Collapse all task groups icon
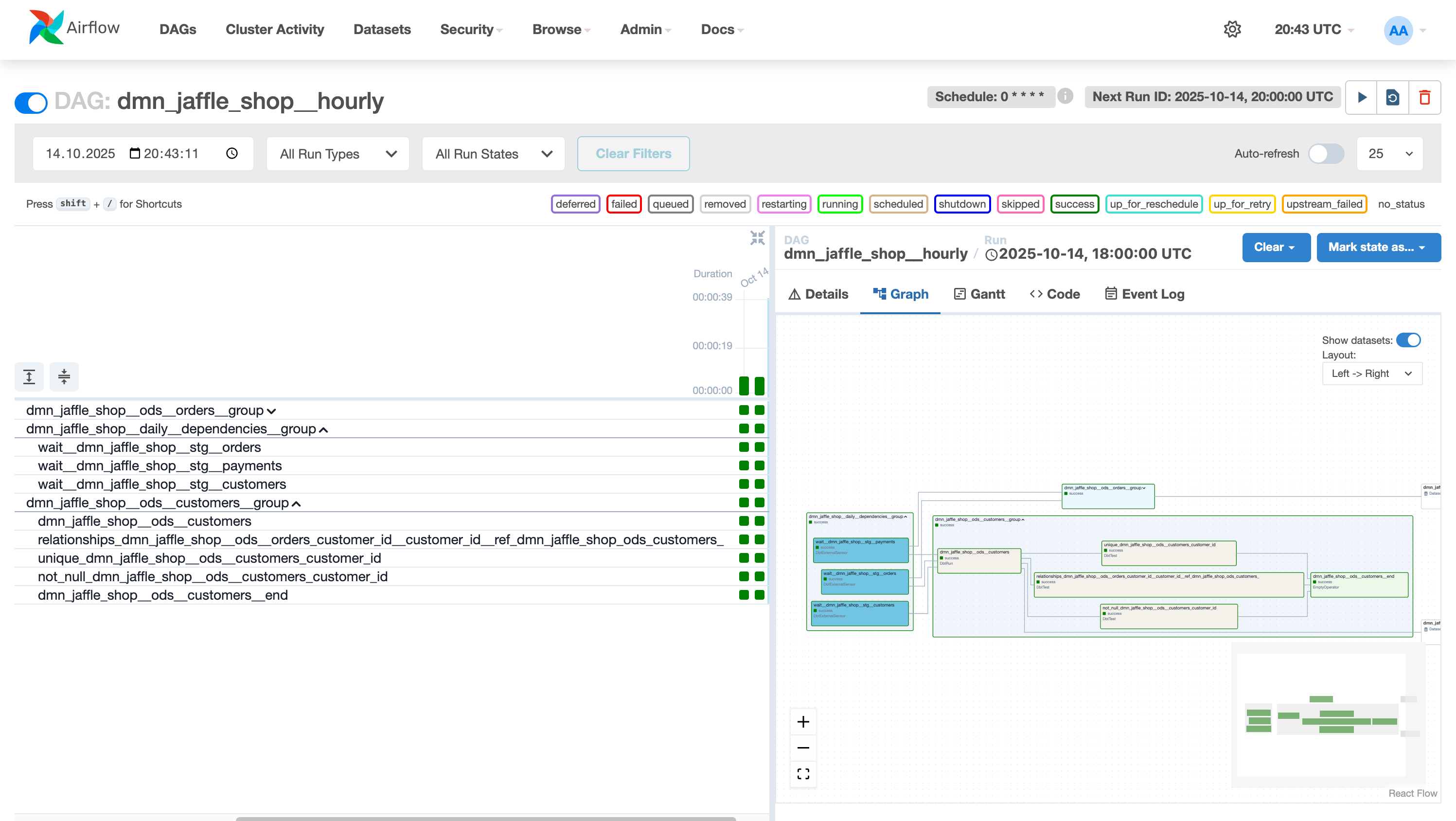 point(64,376)
